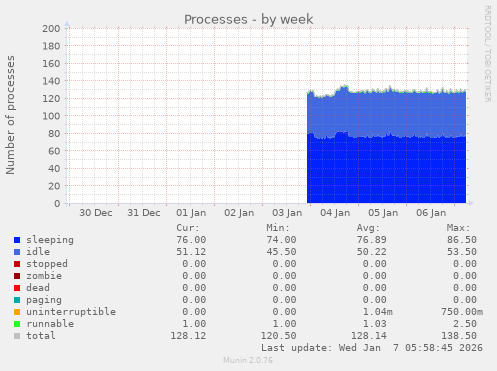This screenshot has width=497, height=371.
Task: Click the '05 Jan' x-axis date label
Action: coord(383,213)
